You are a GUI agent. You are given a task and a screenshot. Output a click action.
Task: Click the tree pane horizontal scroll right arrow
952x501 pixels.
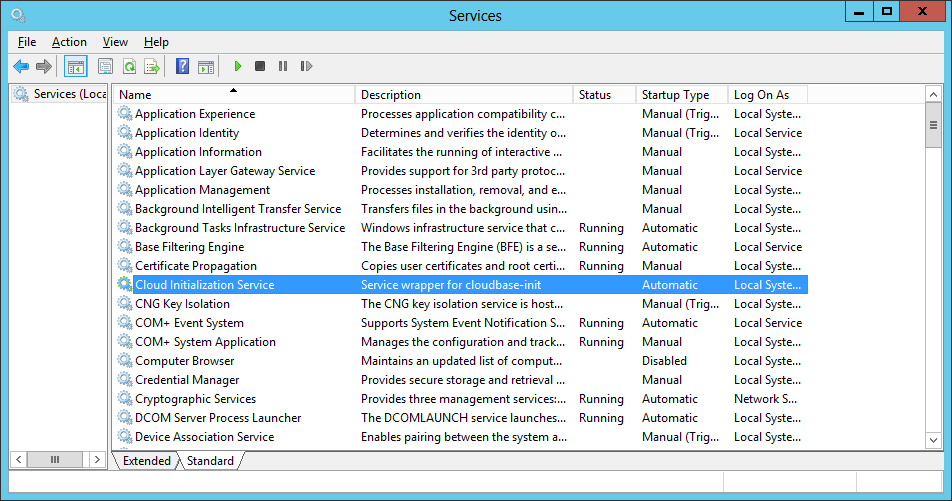click(x=97, y=460)
